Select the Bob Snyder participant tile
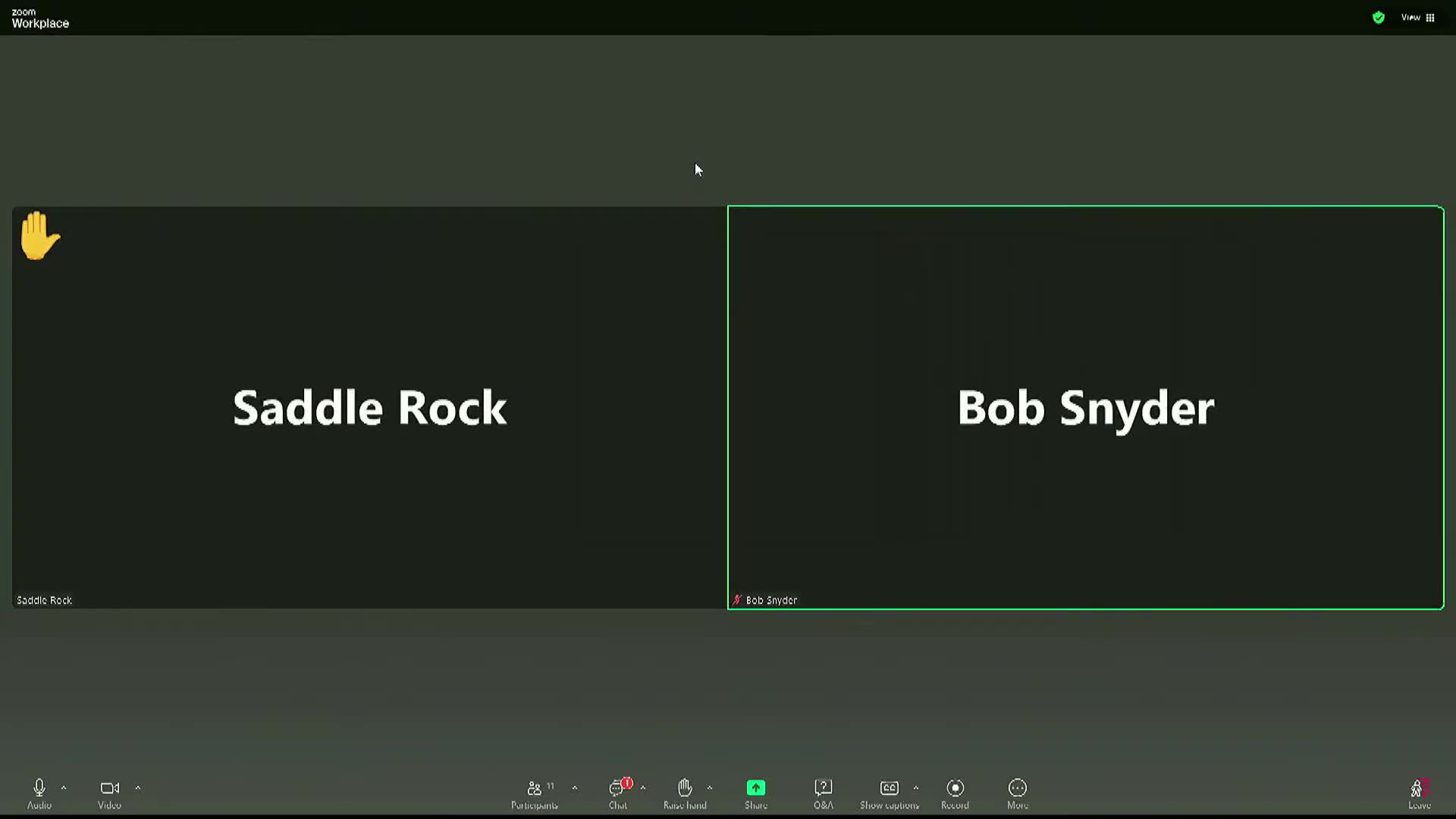This screenshot has height=819, width=1456. [x=1086, y=407]
